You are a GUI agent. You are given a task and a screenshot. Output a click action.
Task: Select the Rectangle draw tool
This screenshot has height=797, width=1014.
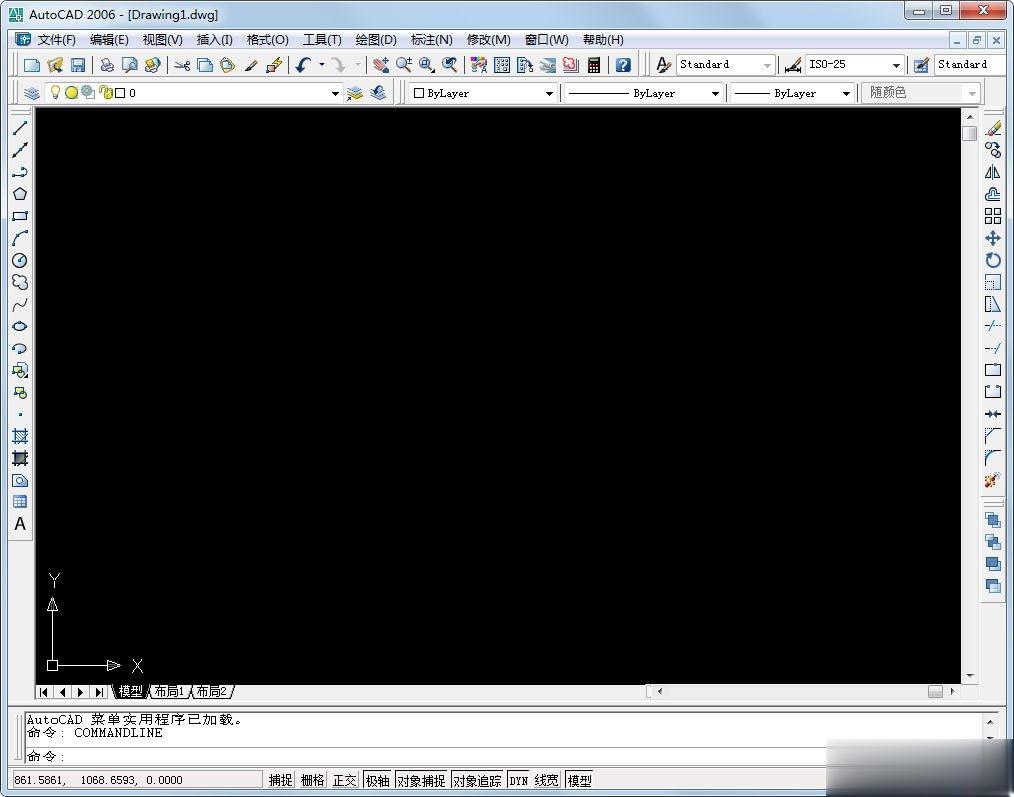(x=20, y=216)
